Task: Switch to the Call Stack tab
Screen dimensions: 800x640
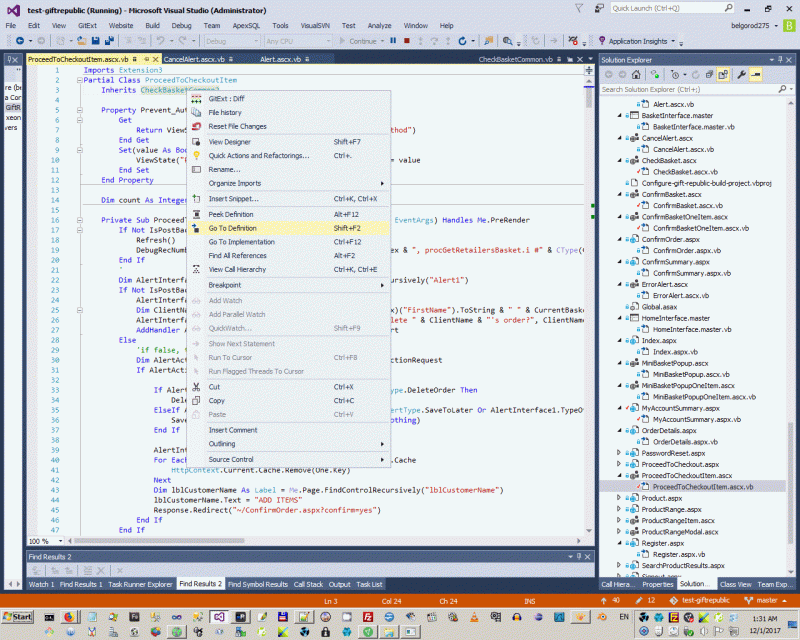Action: pyautogui.click(x=309, y=584)
